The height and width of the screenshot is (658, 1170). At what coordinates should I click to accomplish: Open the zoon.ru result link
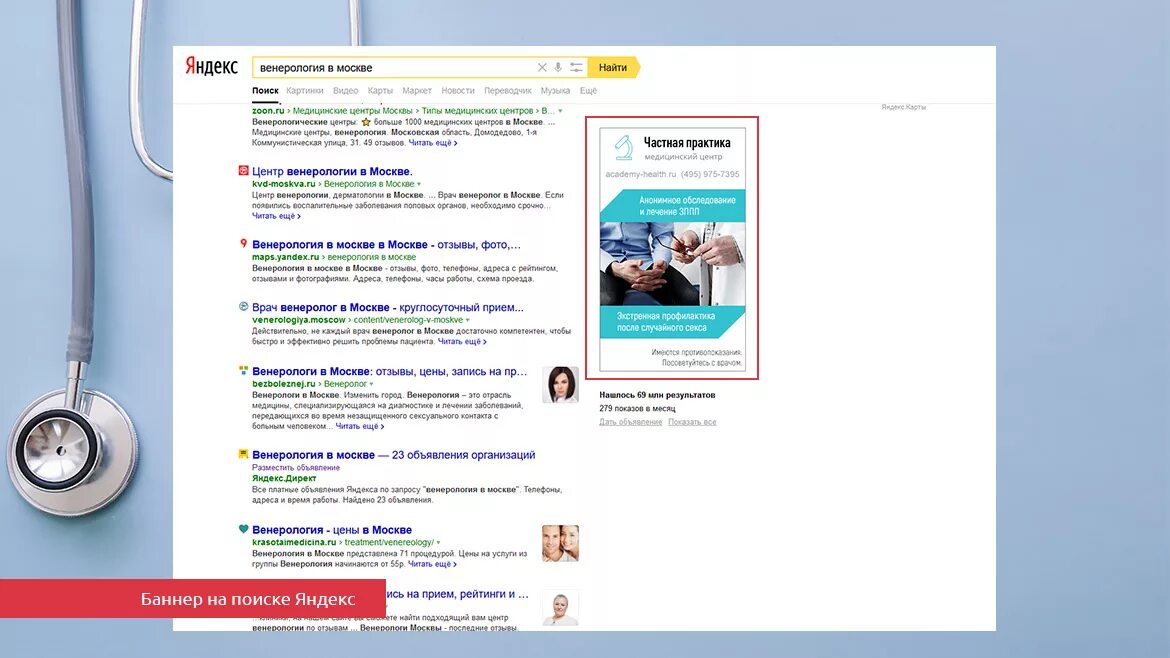tap(268, 110)
